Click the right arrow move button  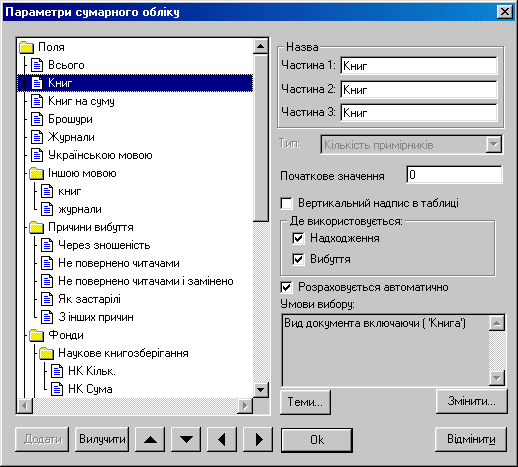point(258,440)
